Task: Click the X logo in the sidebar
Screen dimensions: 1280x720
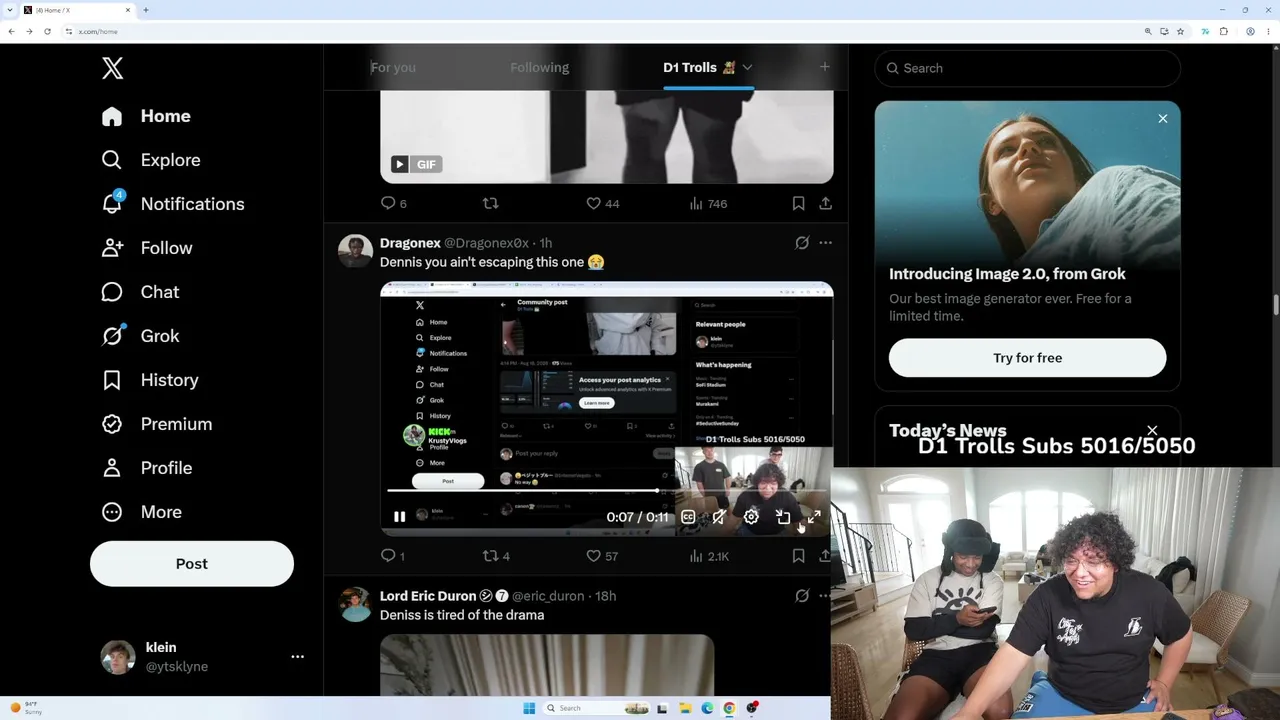Action: (112, 68)
